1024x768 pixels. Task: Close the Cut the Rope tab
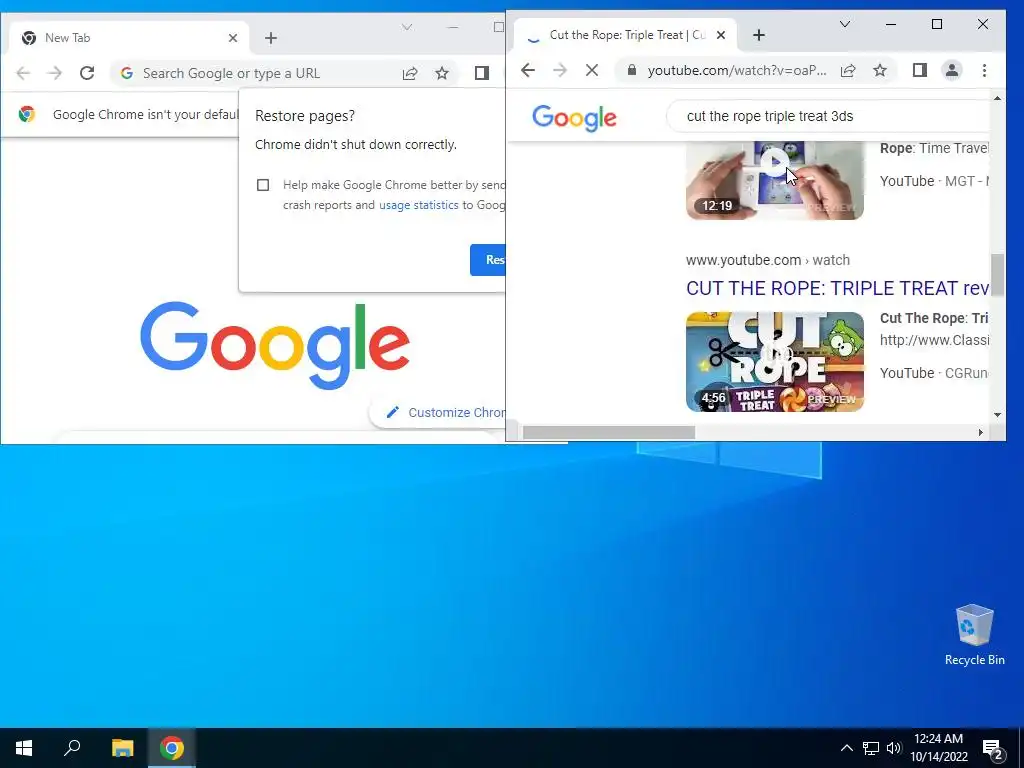coord(721,35)
